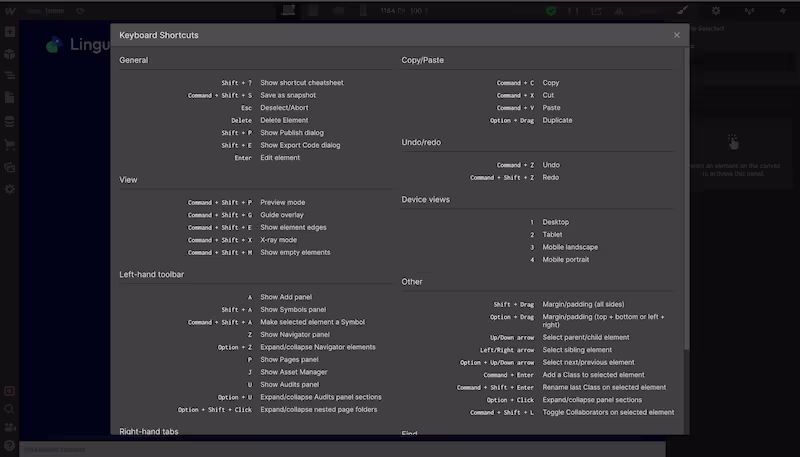Image resolution: width=800 pixels, height=457 pixels.
Task: Click the 'Mobile landscape' text
Action: coord(570,247)
